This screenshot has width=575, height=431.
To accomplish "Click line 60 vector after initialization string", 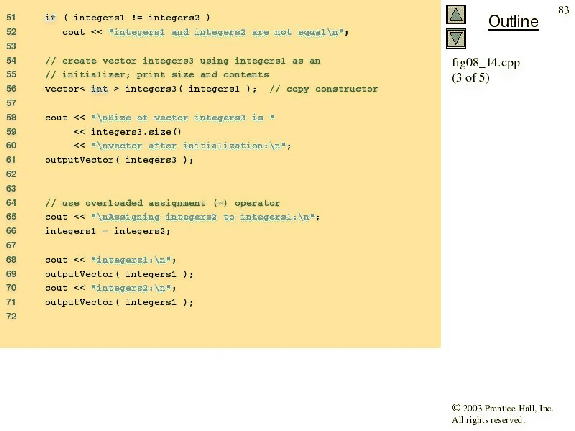I will [x=182, y=146].
